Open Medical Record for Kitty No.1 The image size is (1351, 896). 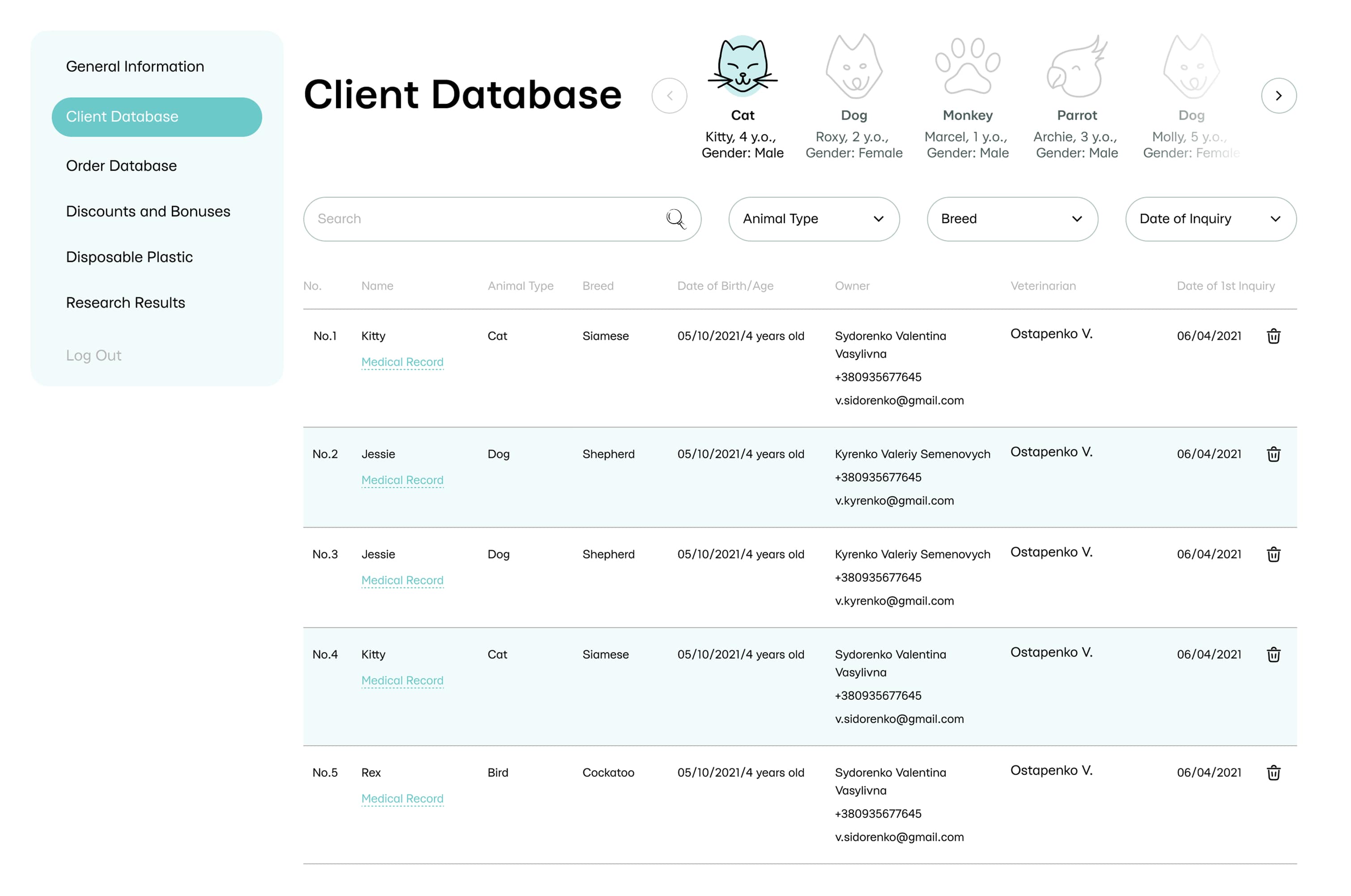point(402,362)
